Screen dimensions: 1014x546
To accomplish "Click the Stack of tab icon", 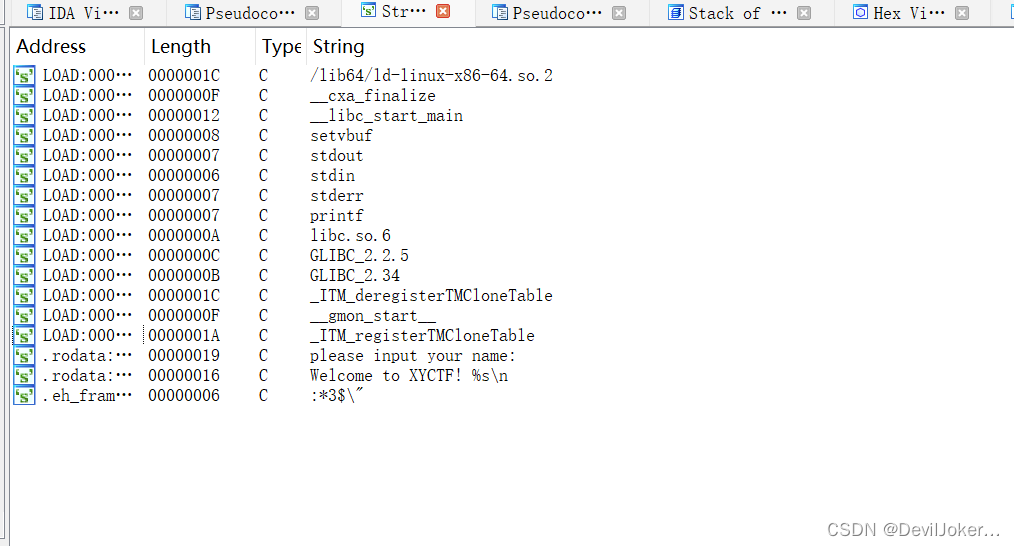I will [676, 12].
